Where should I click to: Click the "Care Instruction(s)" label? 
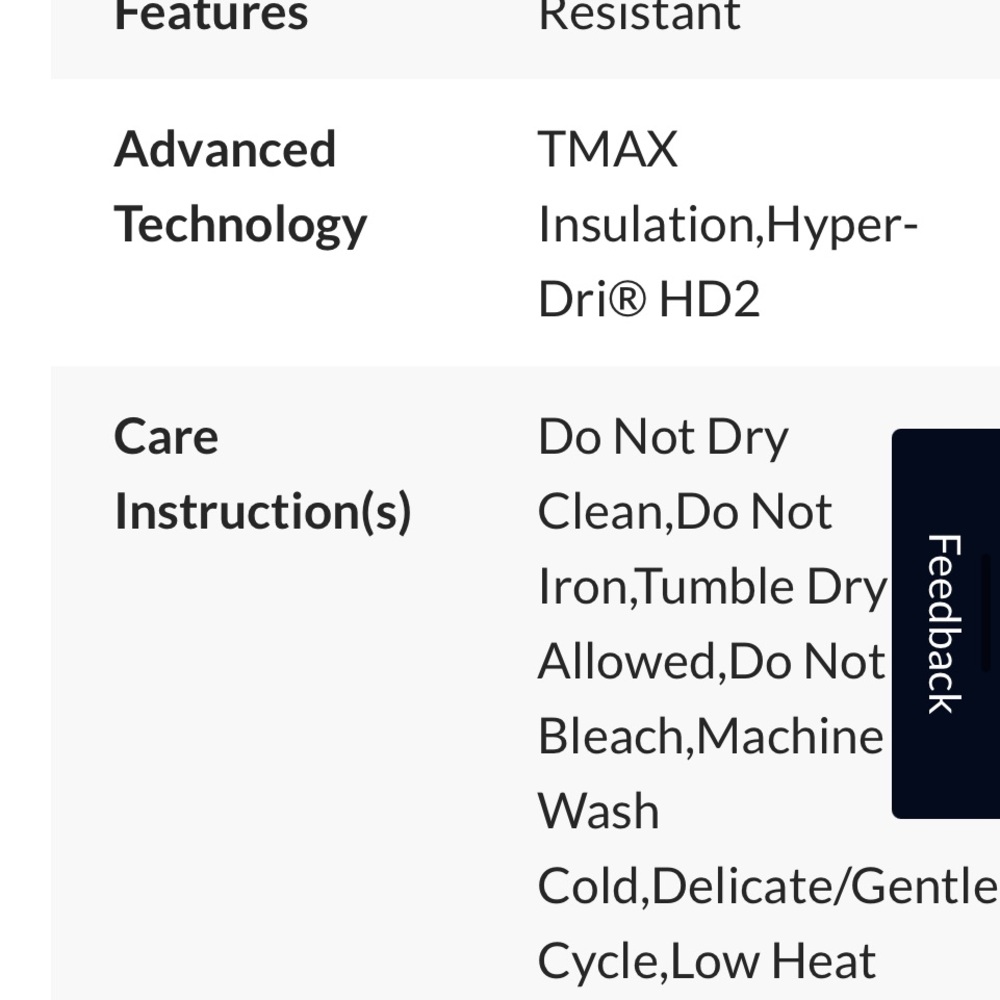(x=262, y=474)
